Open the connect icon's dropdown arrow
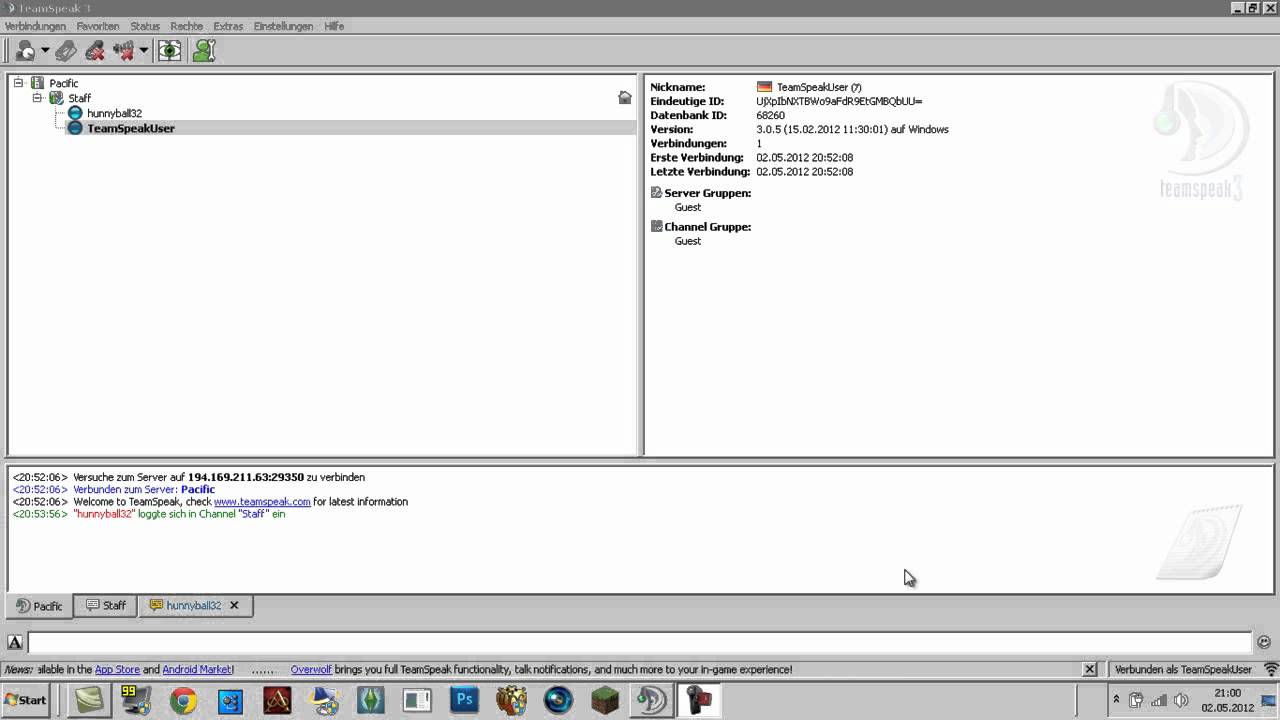This screenshot has width=1280, height=720. pos(45,51)
